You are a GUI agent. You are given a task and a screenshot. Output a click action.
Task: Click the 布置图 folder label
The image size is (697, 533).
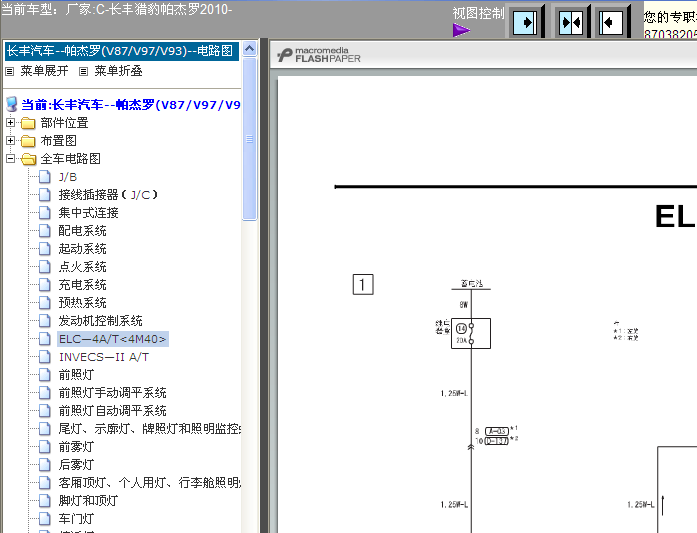58,141
